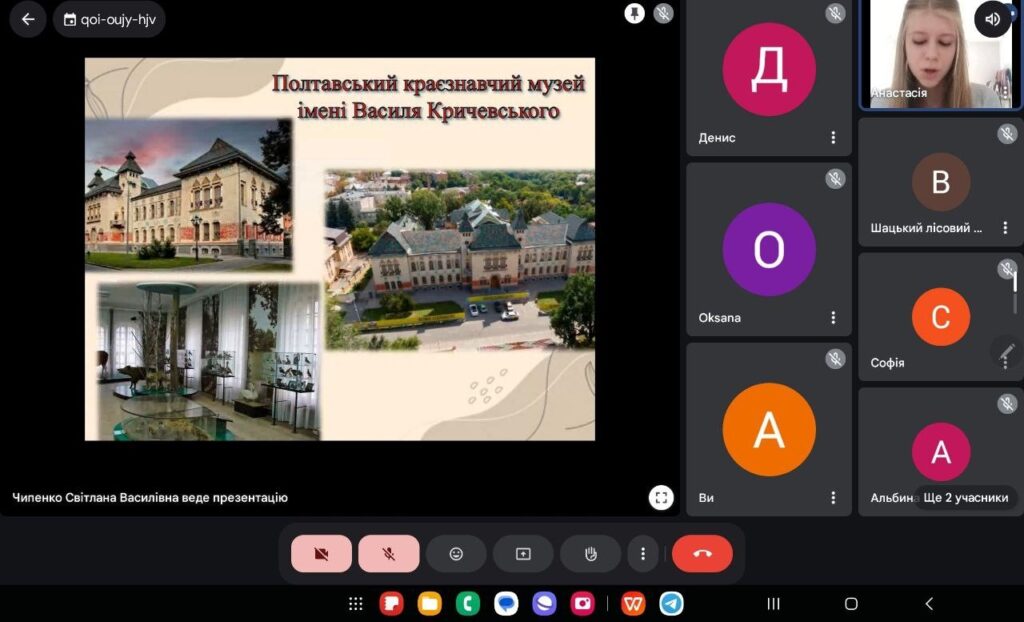The image size is (1024, 622).
Task: Tap the audio speaker icon on Анастасія's tile
Action: pyautogui.click(x=992, y=19)
